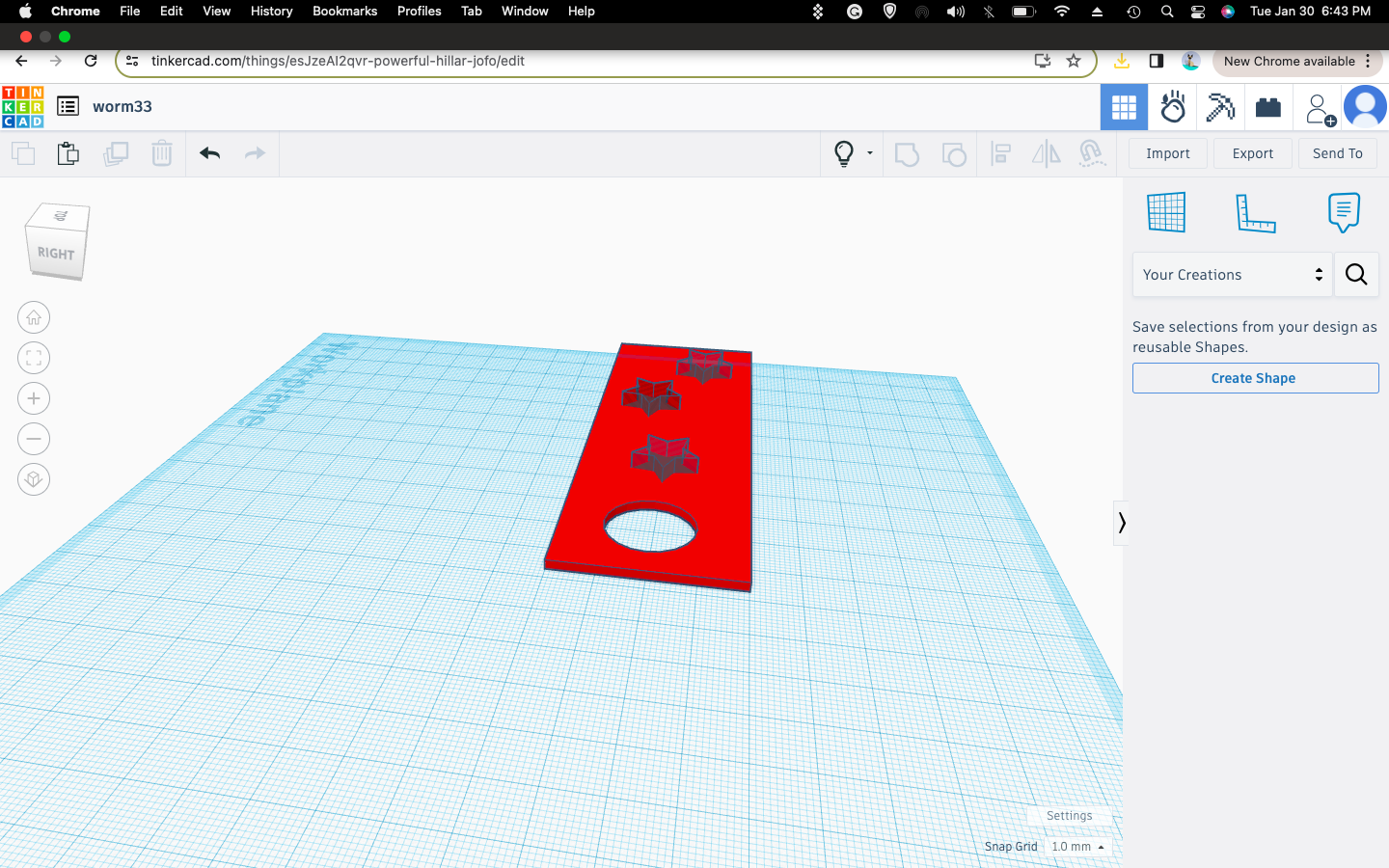Viewport: 1389px width, 868px height.
Task: Expand the collapsed right panel chevron
Action: point(1122,523)
